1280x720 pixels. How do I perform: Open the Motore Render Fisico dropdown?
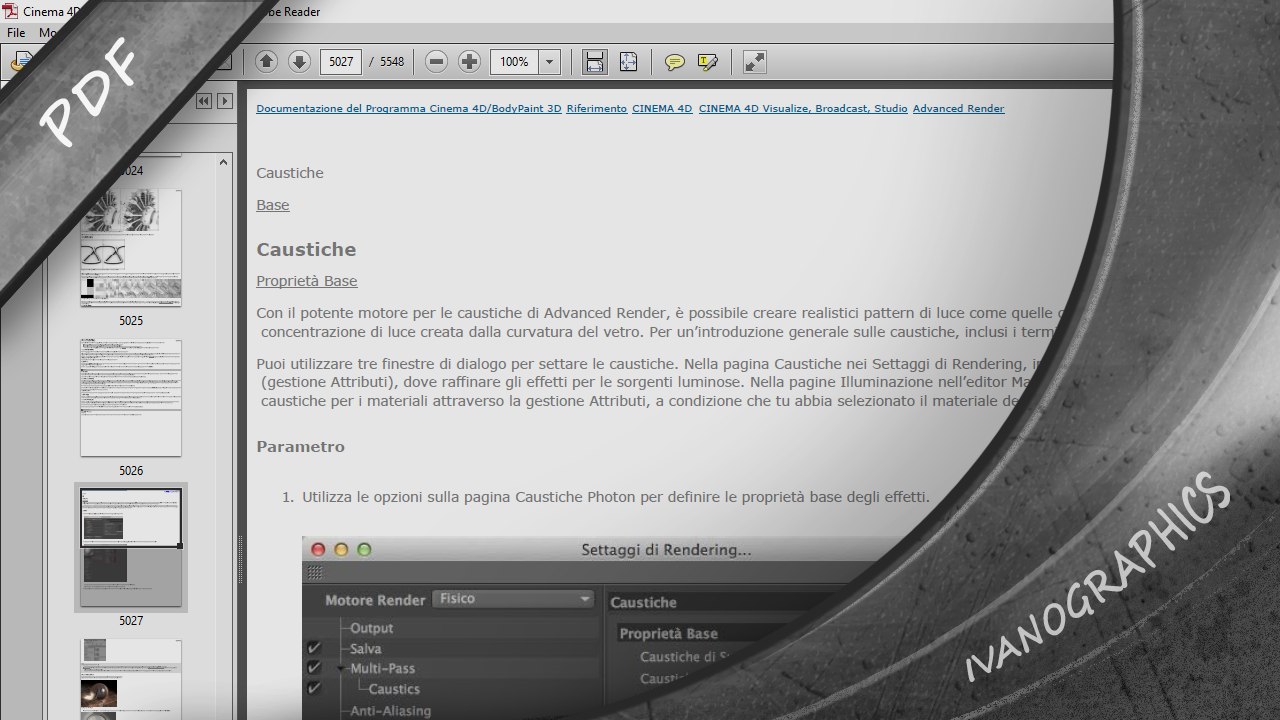point(514,599)
